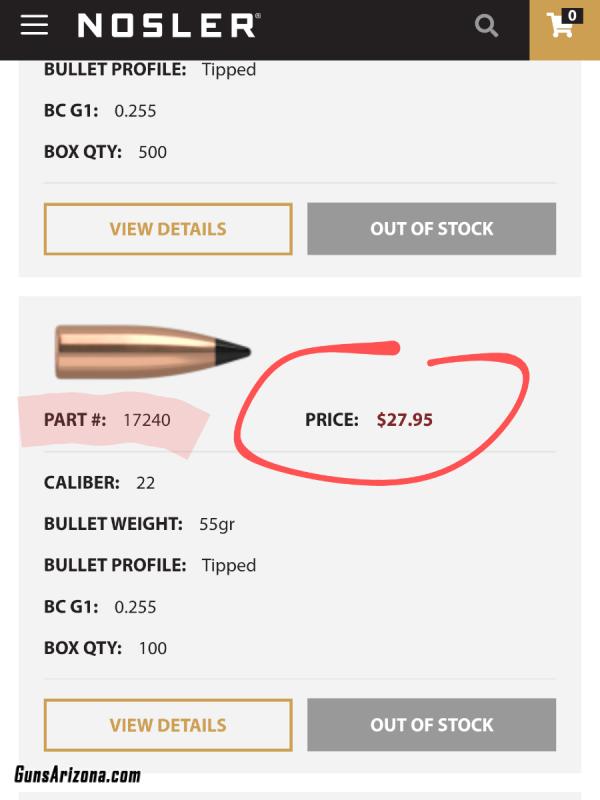
Task: Select BC G1 value above Box Qty 500
Action: [135, 111]
